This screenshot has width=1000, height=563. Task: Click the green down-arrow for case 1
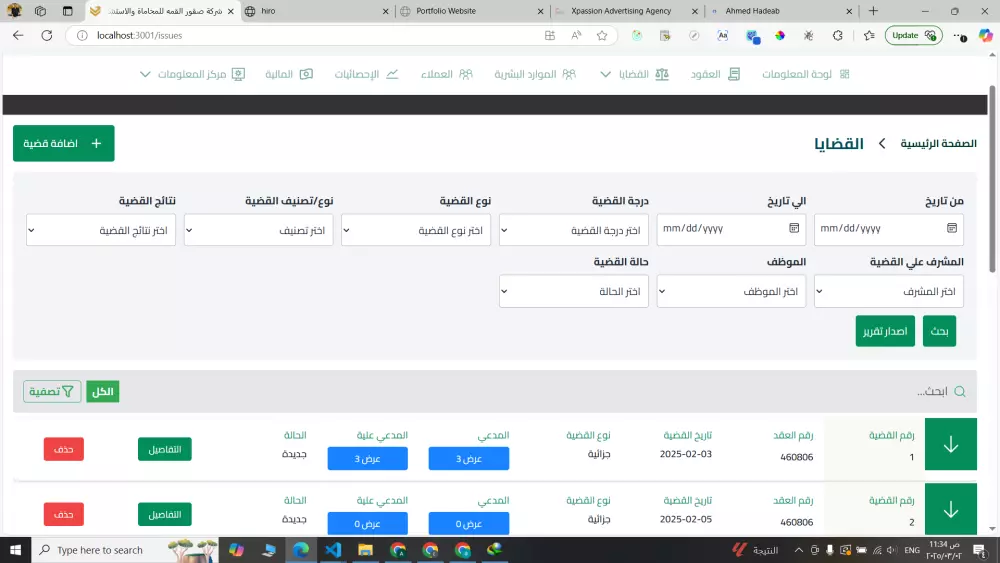pyautogui.click(x=950, y=444)
